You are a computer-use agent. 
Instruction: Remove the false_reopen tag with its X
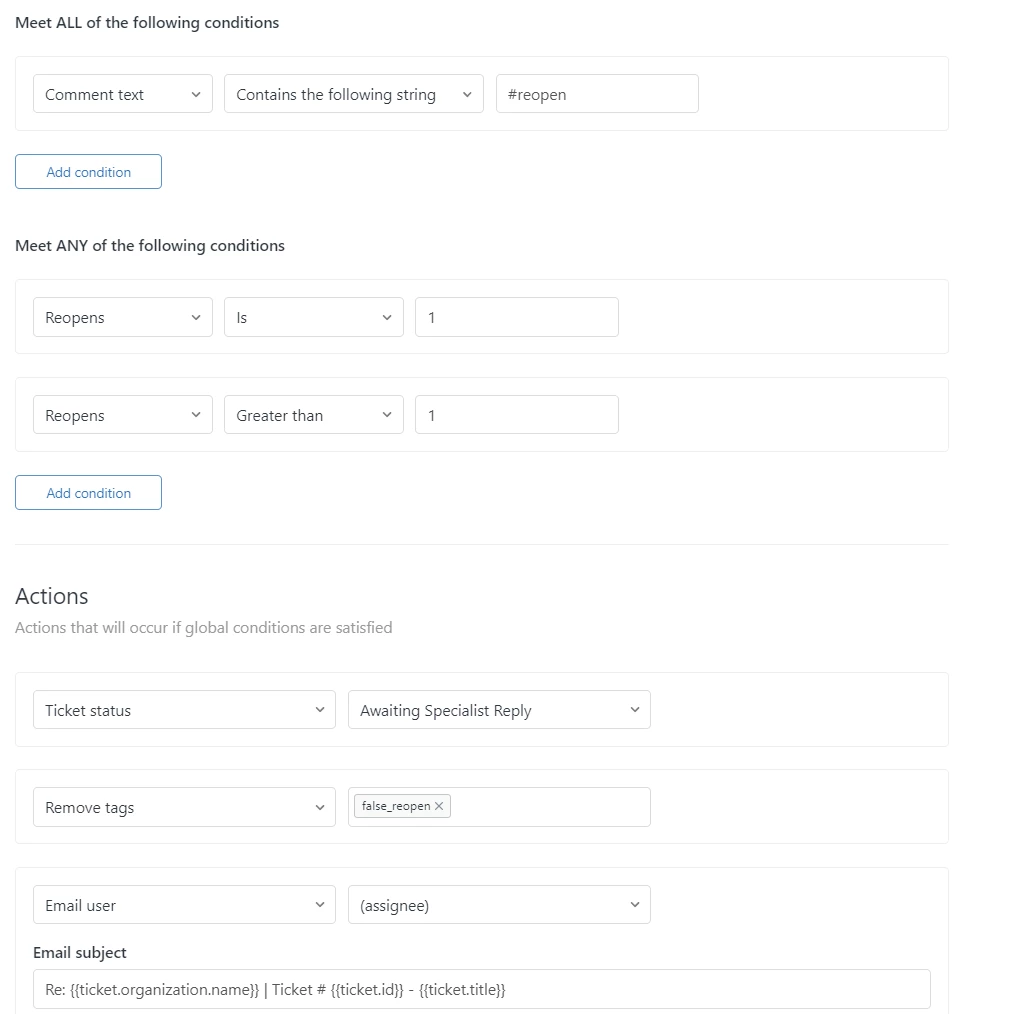[x=439, y=806]
